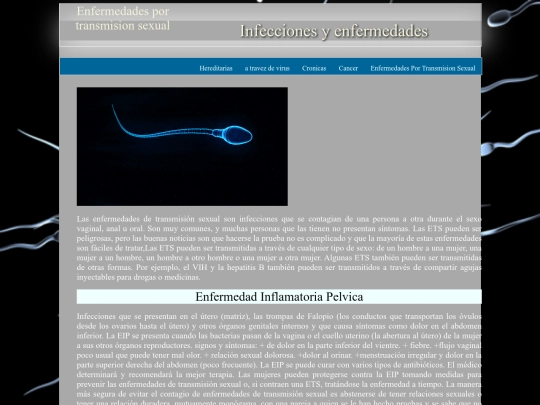Click the paragraph beginning 'Infecciones que se presentan'
Viewport: 540px width, 405px height.
(x=279, y=359)
